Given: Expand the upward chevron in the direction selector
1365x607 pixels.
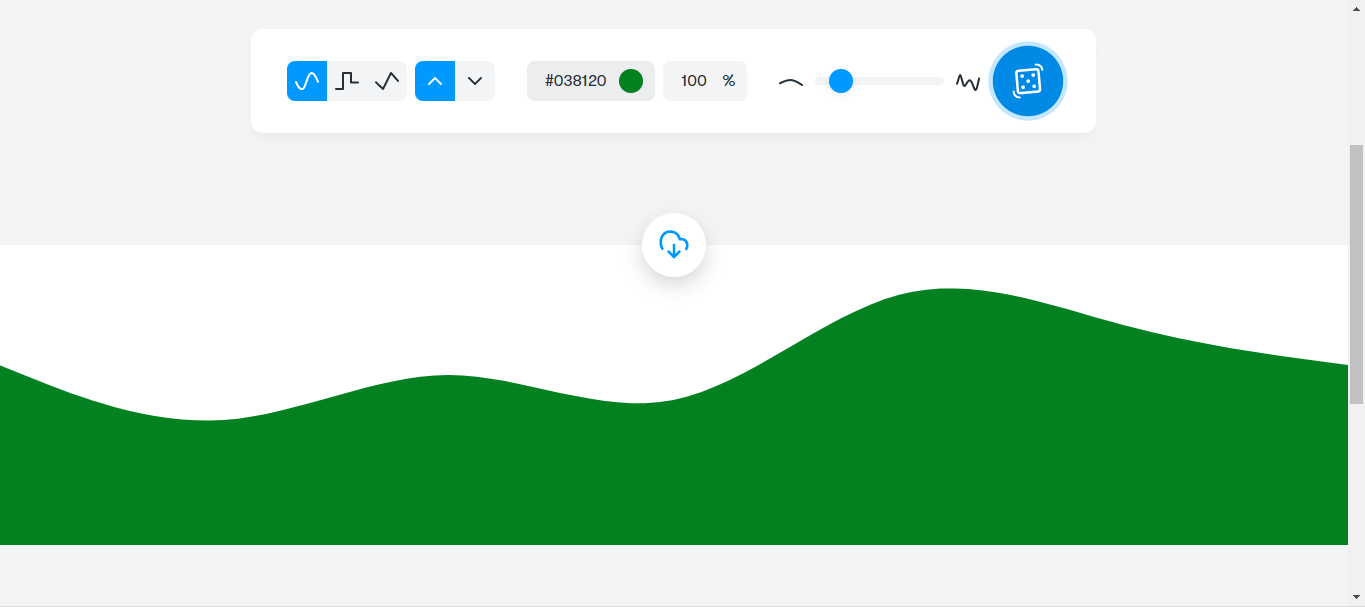Looking at the screenshot, I should tap(435, 81).
